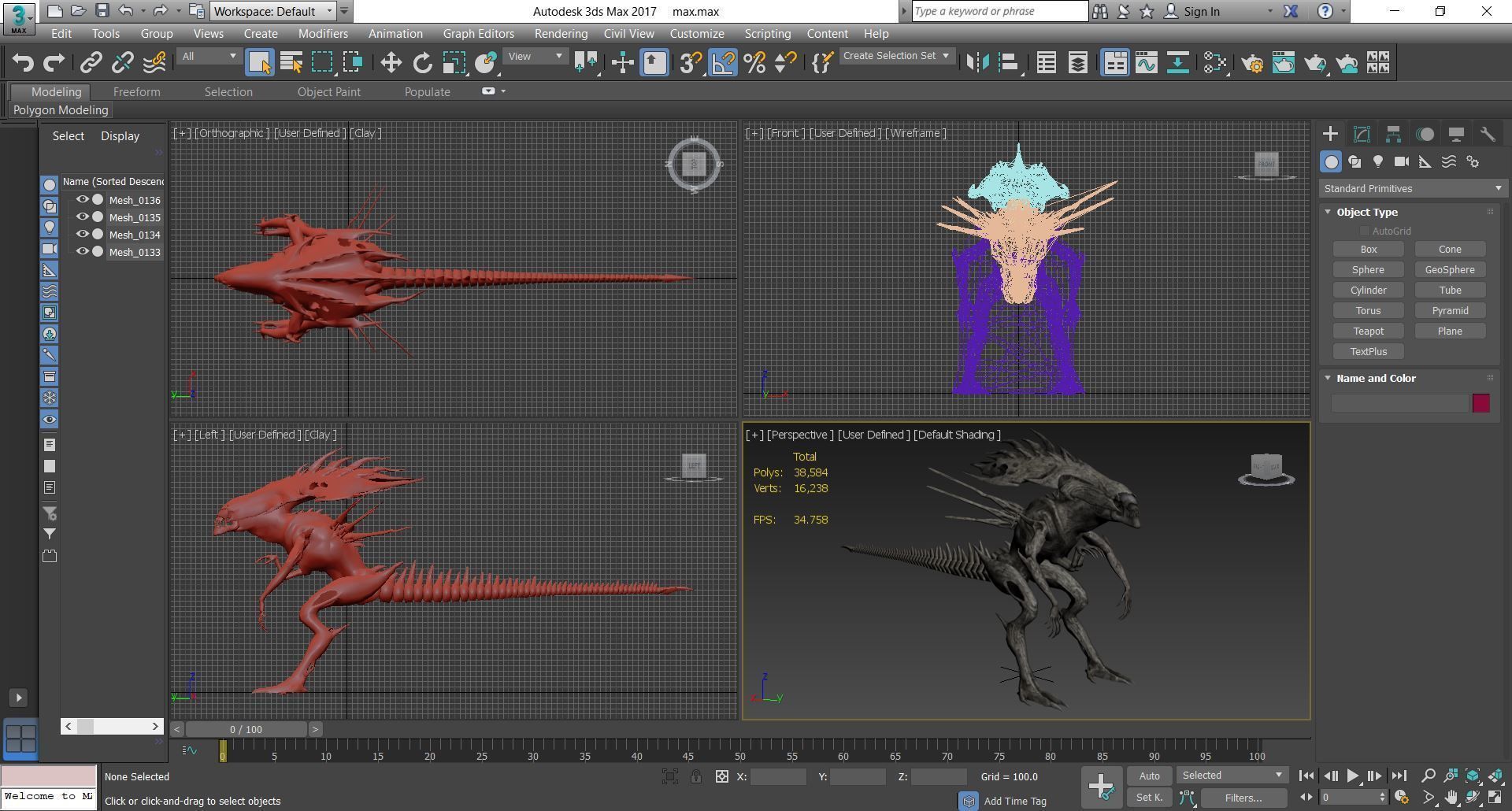Enable the AutoGrid checkbox
Viewport: 1512px width, 811px height.
(x=1364, y=231)
